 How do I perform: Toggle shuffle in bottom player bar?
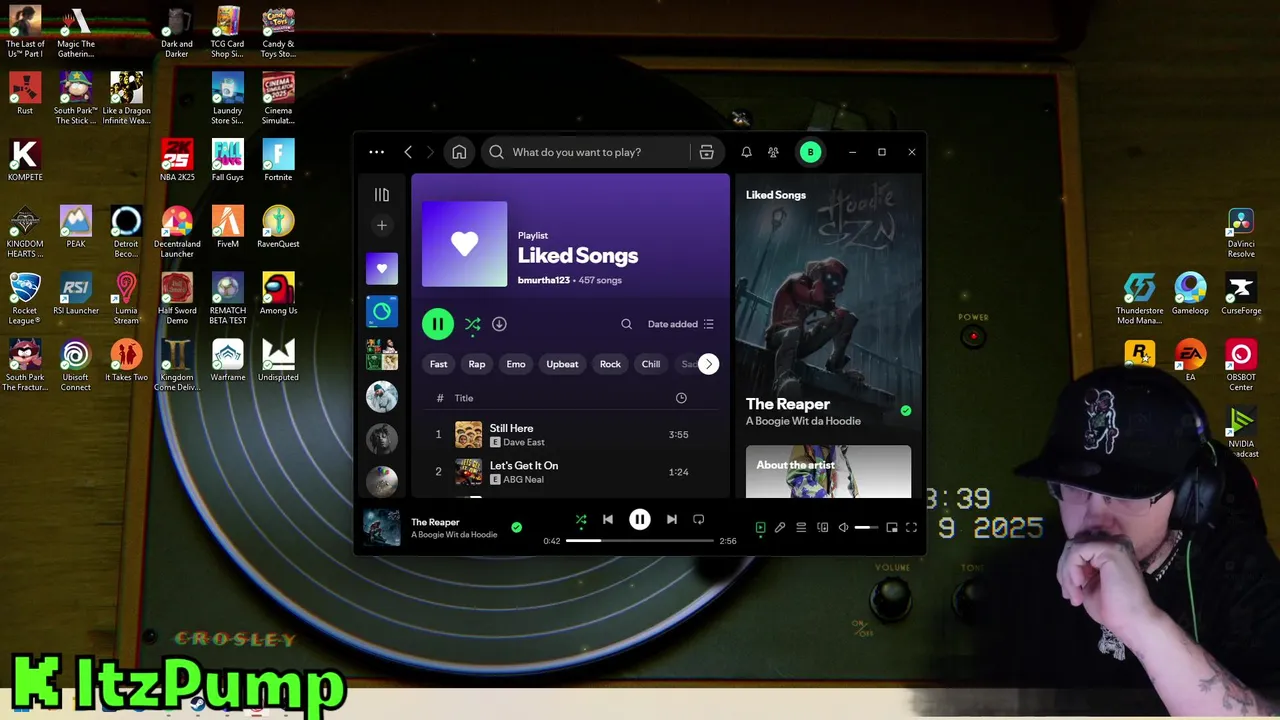pos(581,520)
